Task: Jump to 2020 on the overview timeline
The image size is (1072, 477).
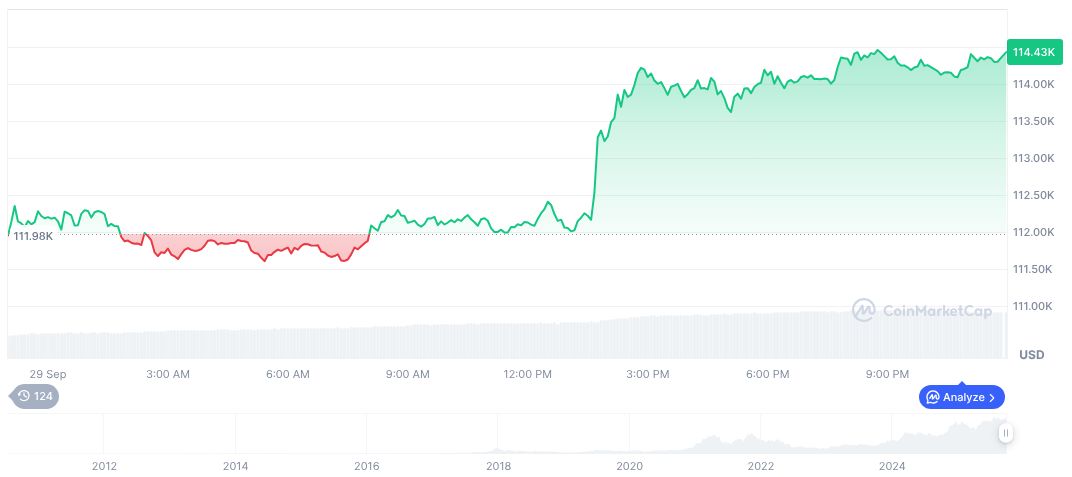Action: click(629, 466)
